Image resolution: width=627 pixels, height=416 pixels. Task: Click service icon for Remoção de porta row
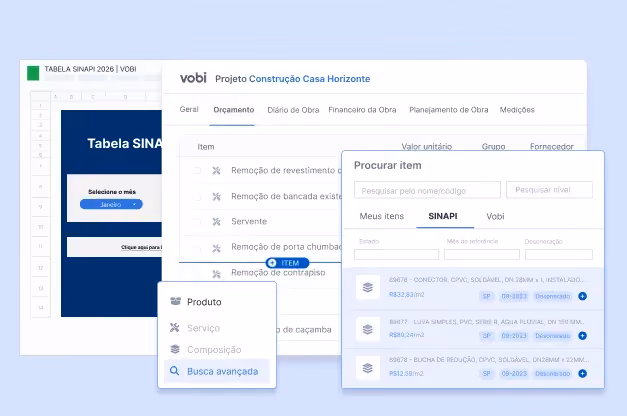216,248
